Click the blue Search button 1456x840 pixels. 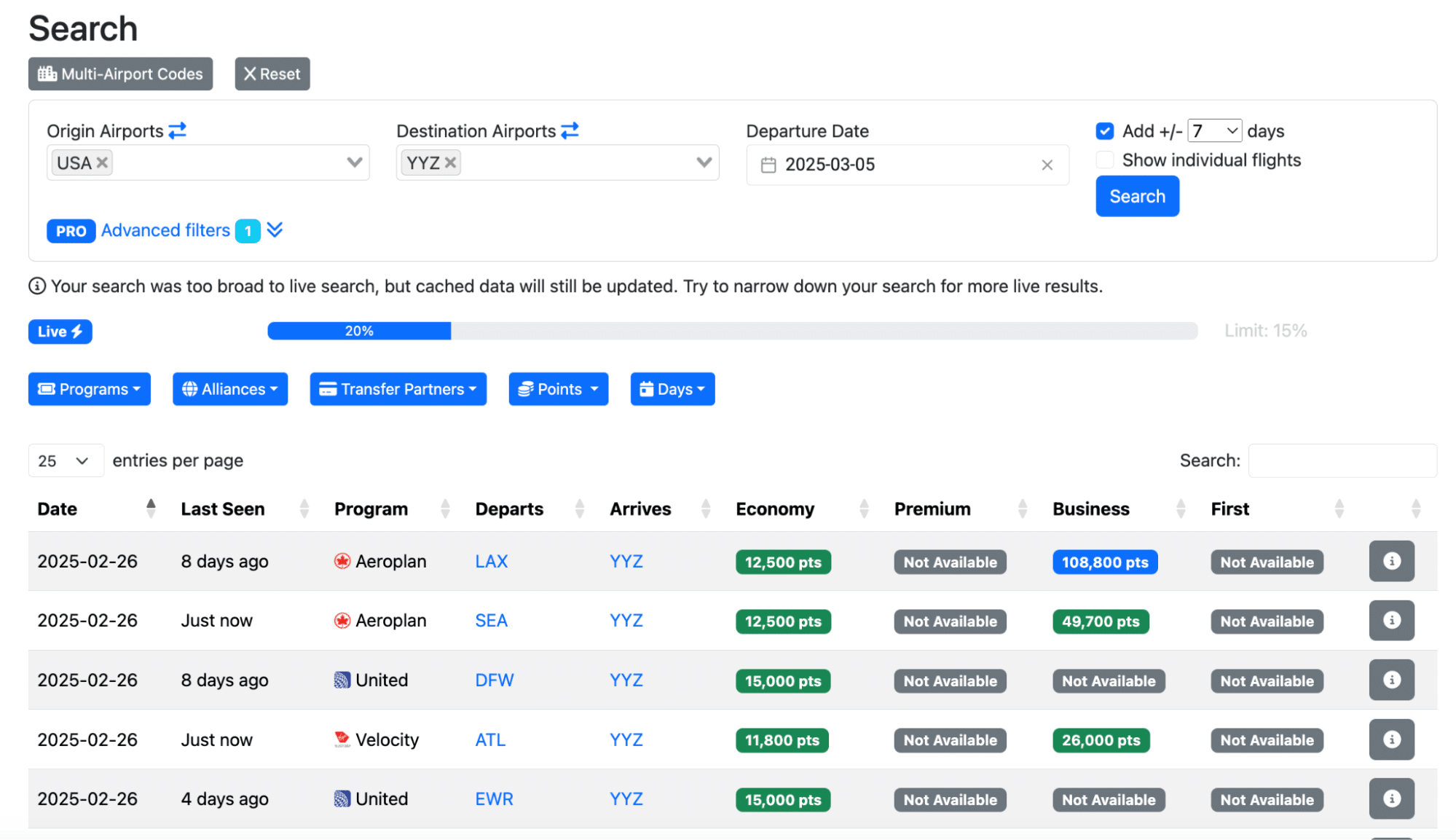1136,197
